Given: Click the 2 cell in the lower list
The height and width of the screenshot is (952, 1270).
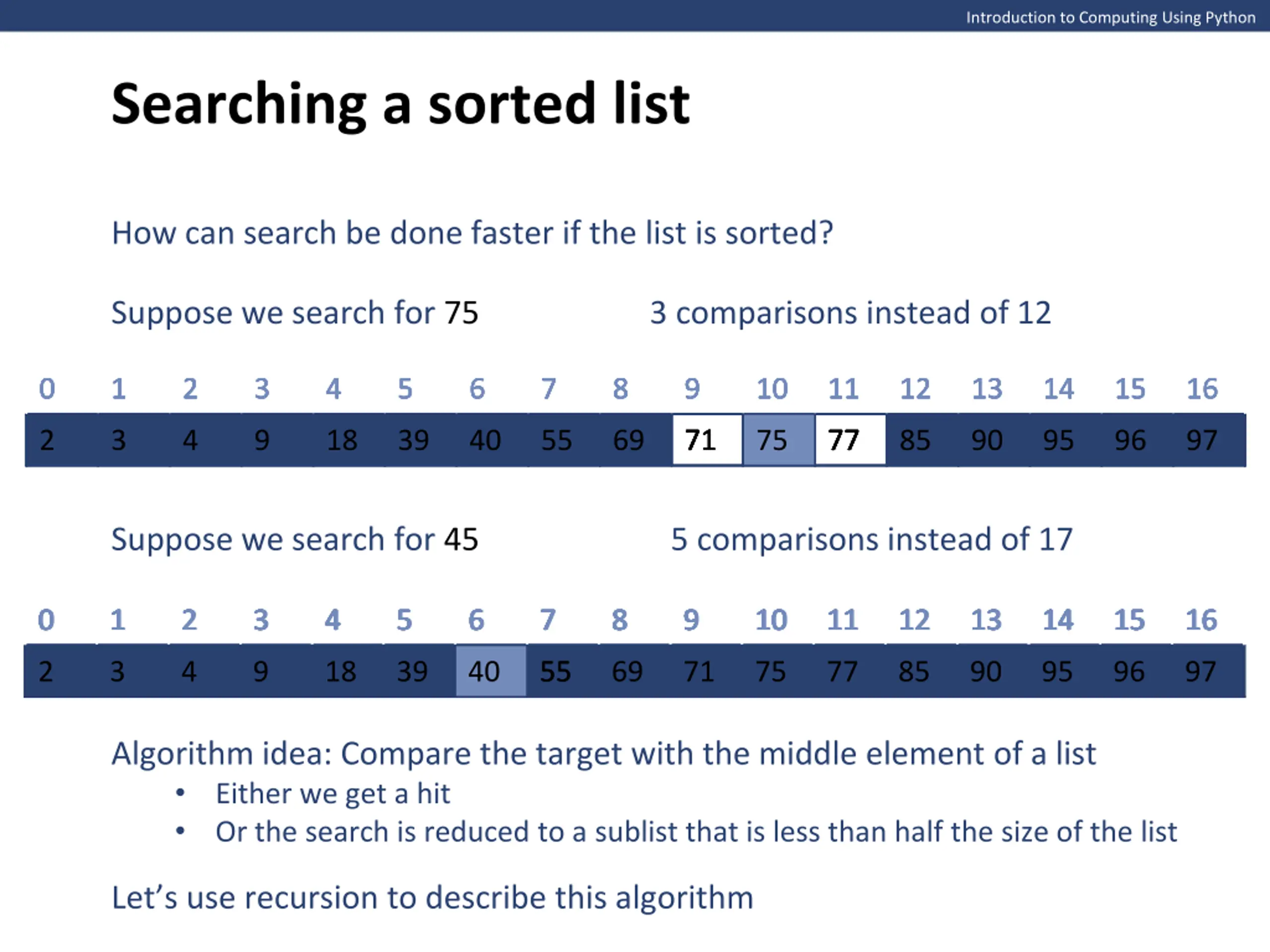Looking at the screenshot, I should 46,671.
